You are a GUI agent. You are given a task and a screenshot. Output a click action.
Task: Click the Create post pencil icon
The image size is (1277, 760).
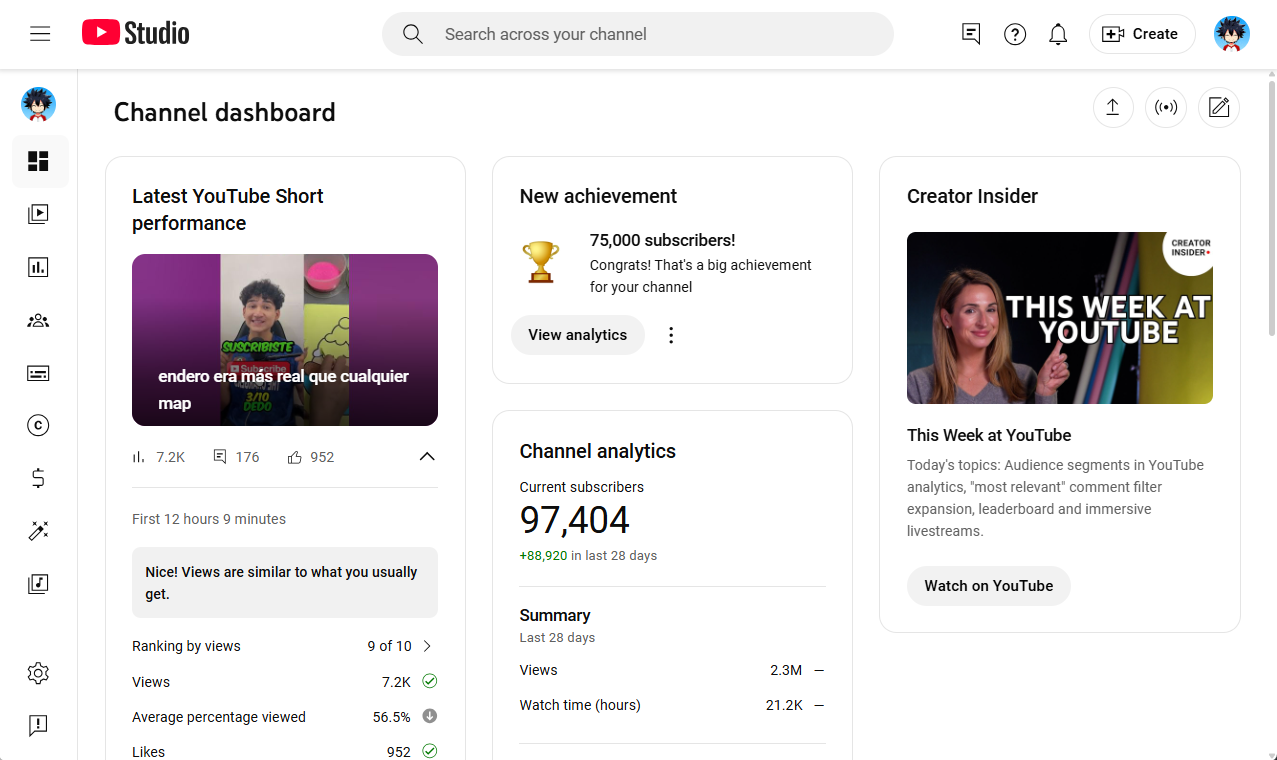click(1219, 107)
